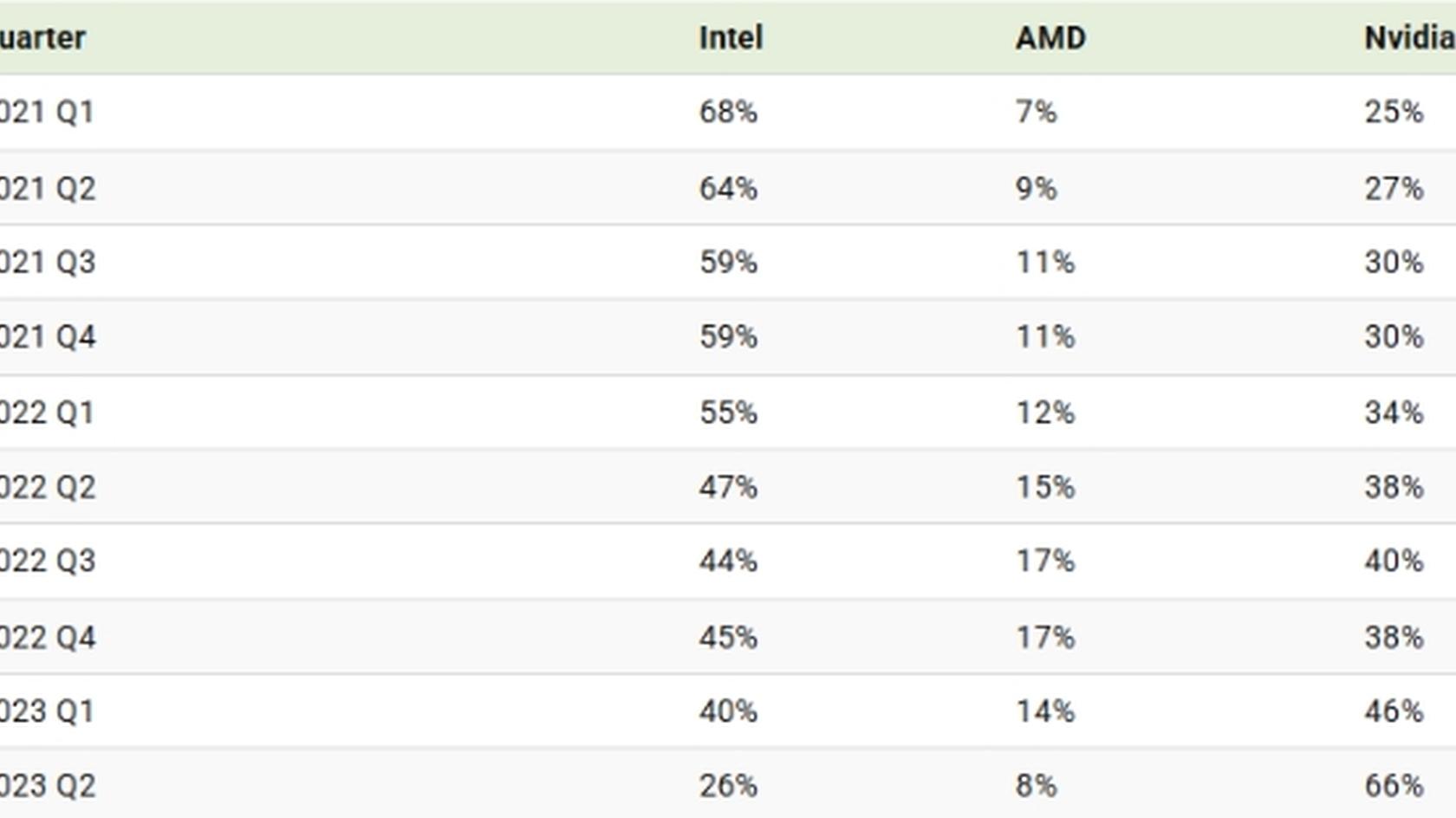Viewport: 1456px width, 818px height.
Task: Click the Quarter column header
Action: (x=42, y=38)
